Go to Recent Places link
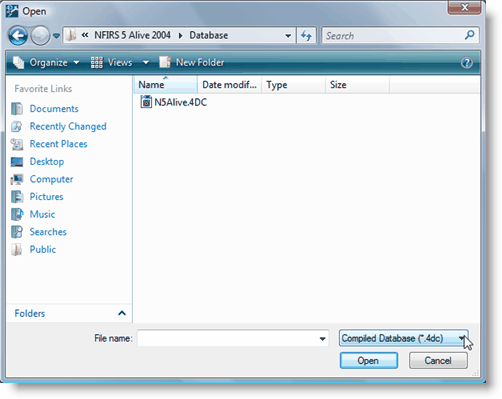 (58, 144)
